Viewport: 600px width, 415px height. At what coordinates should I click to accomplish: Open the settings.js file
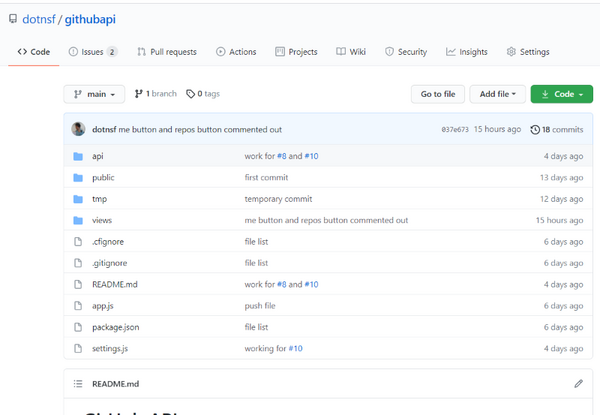[x=110, y=348]
